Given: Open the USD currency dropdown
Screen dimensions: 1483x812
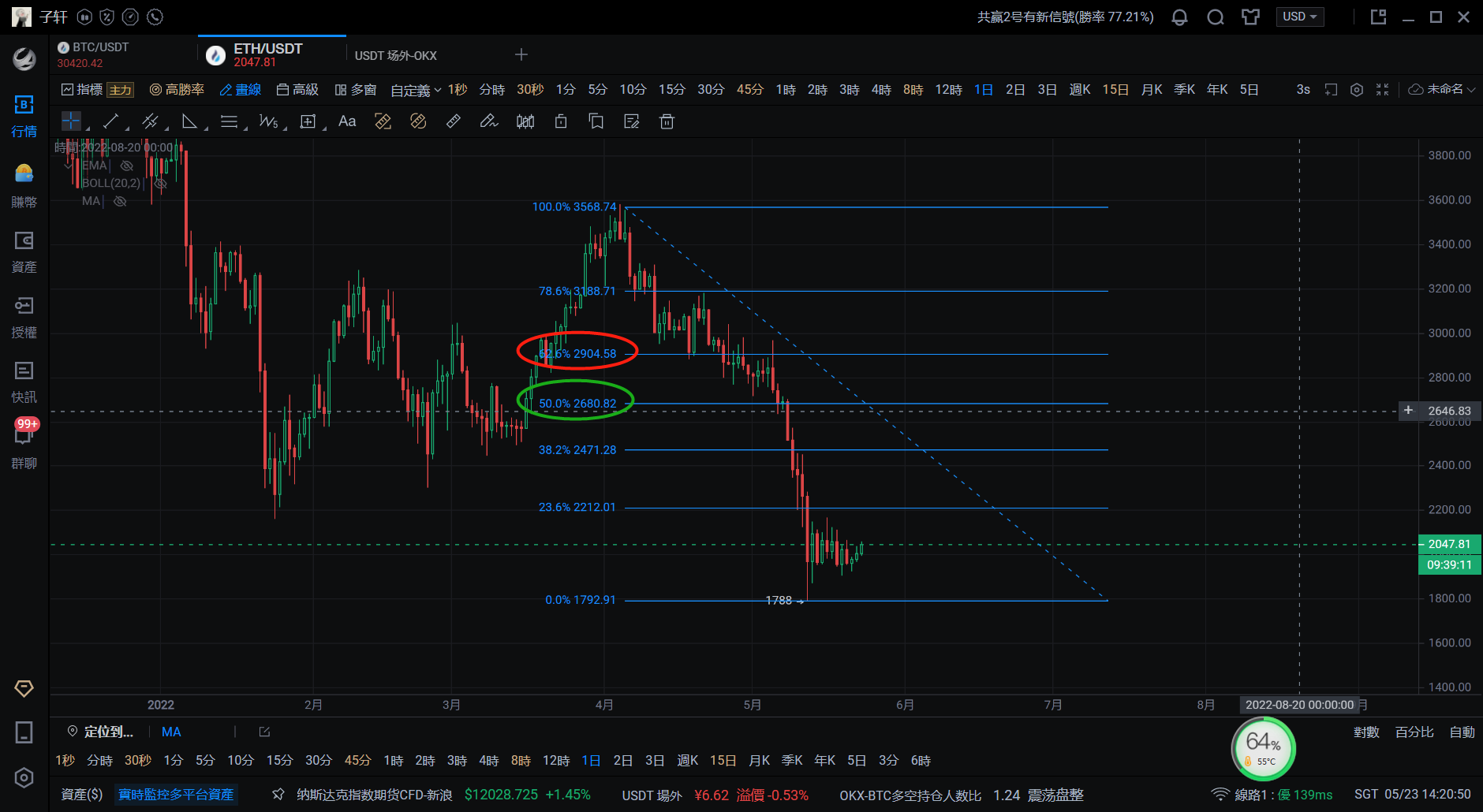Looking at the screenshot, I should [x=1300, y=17].
